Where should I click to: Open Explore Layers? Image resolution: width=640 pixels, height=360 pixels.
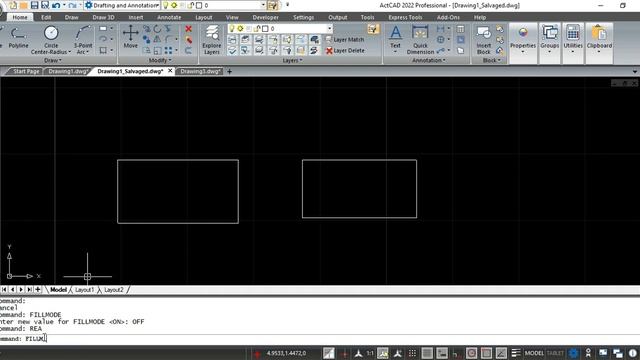tap(211, 40)
